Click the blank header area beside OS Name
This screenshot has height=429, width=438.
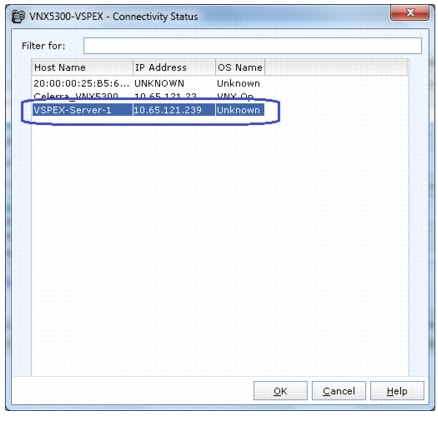click(x=336, y=67)
